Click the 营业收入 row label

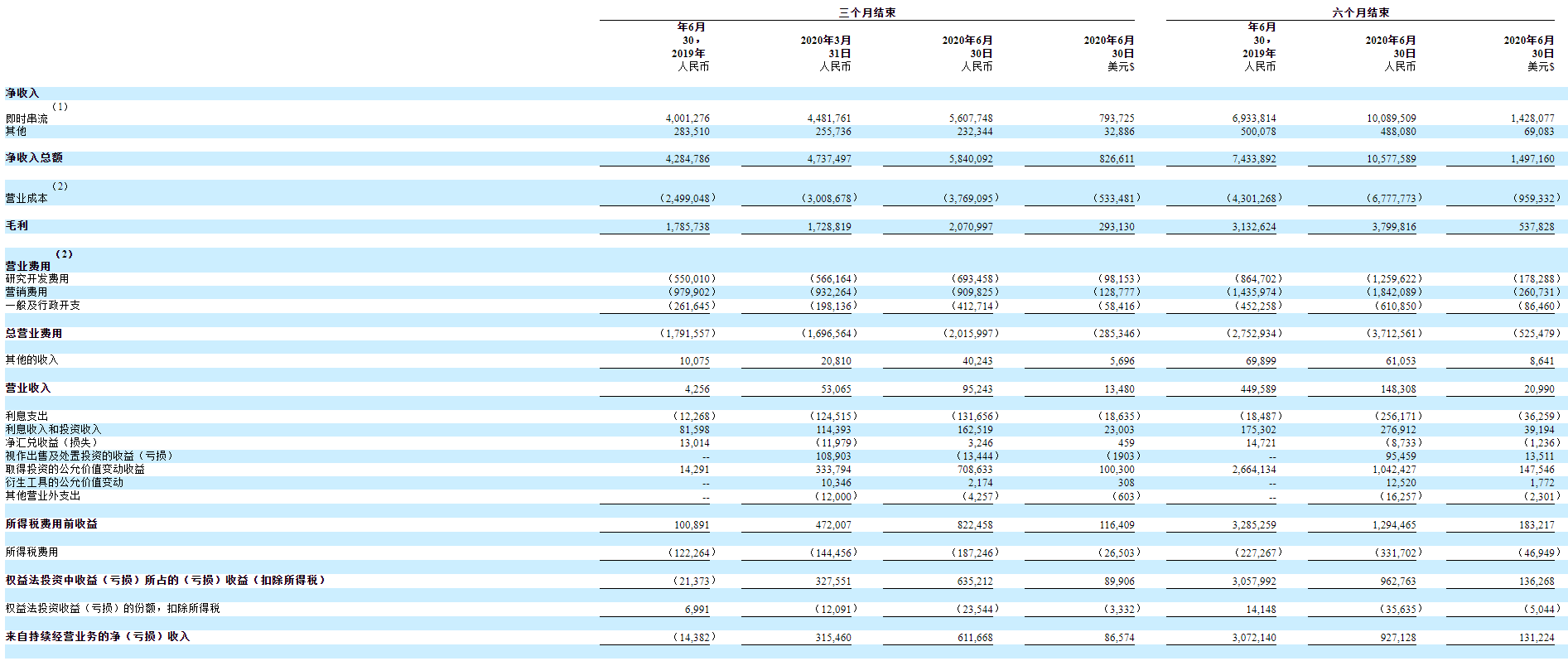(x=28, y=388)
